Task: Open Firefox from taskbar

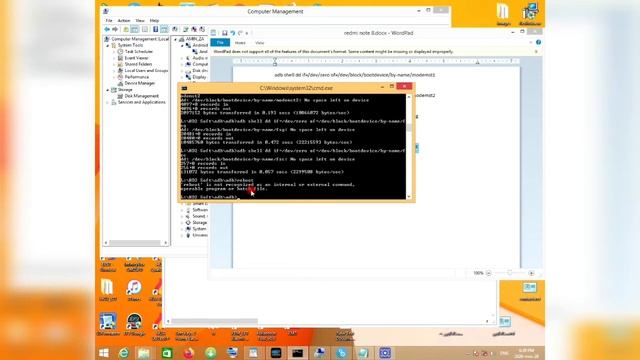Action: pyautogui.click(x=189, y=353)
